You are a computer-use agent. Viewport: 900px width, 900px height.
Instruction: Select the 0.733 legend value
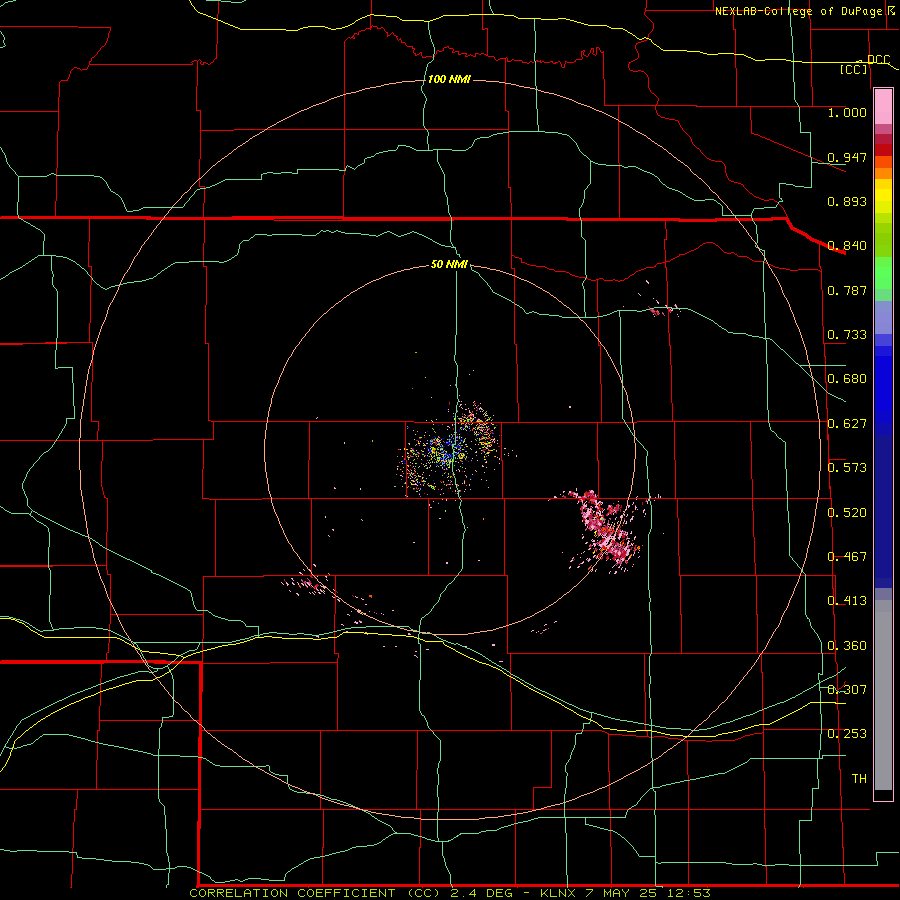(x=847, y=334)
